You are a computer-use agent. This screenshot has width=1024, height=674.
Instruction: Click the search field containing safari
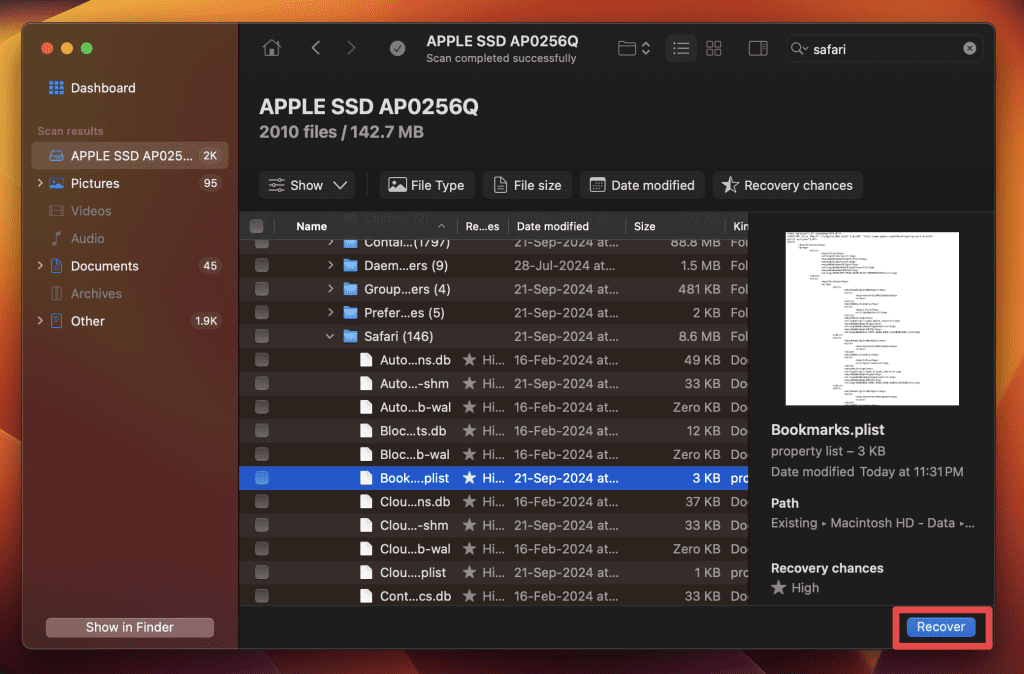click(884, 49)
